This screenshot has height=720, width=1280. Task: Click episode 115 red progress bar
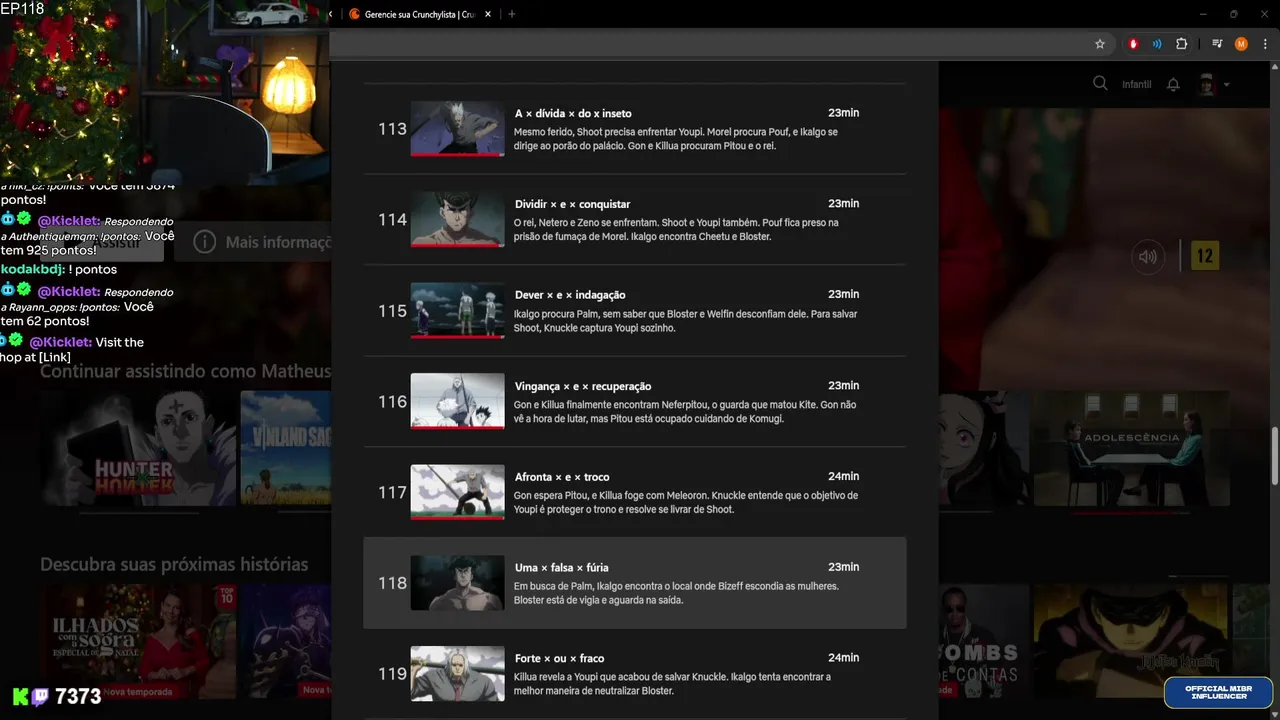click(457, 337)
